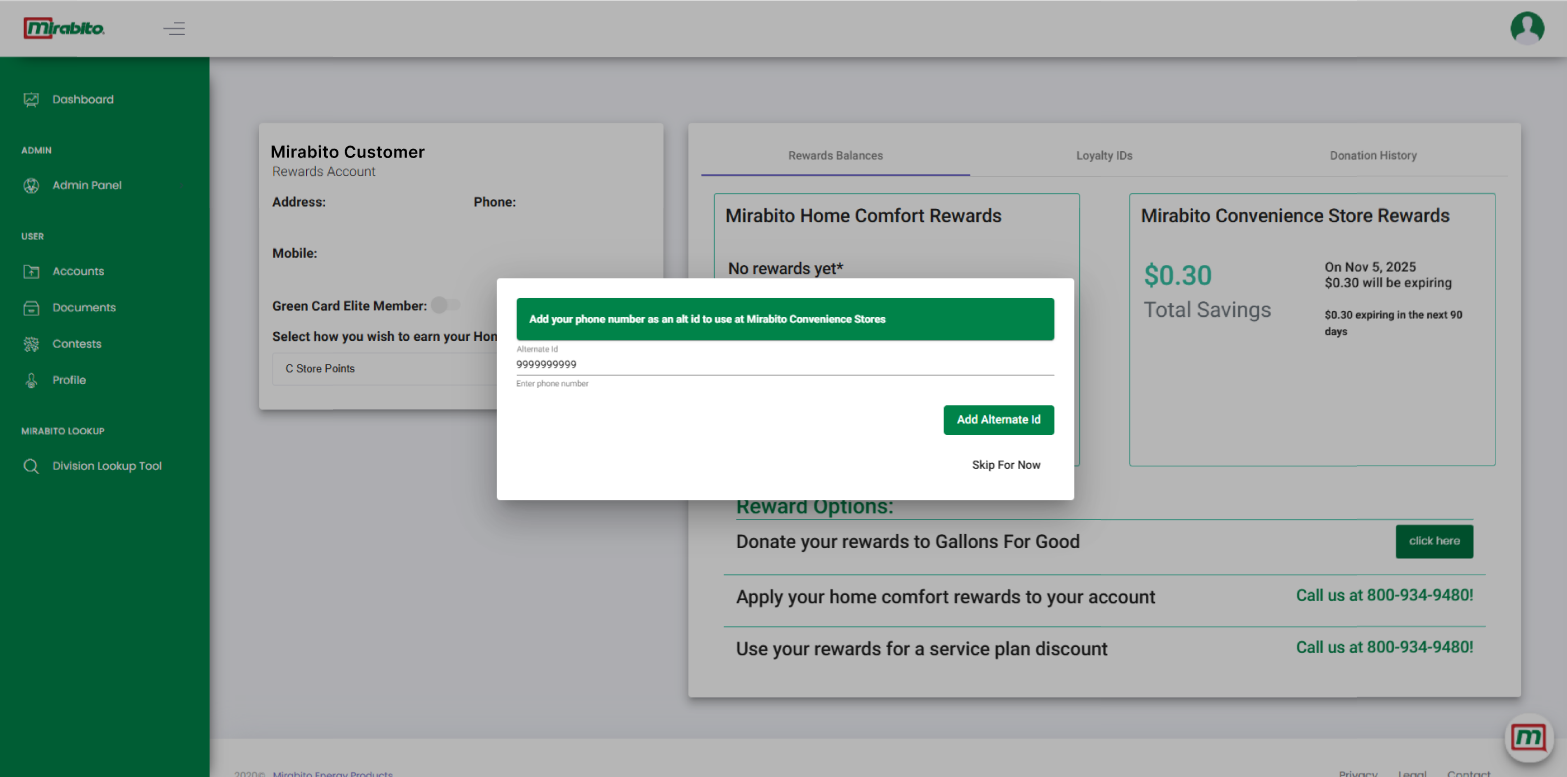The width and height of the screenshot is (1567, 777).
Task: Collapse sidebar using hamburger menu icon
Action: pos(175,28)
